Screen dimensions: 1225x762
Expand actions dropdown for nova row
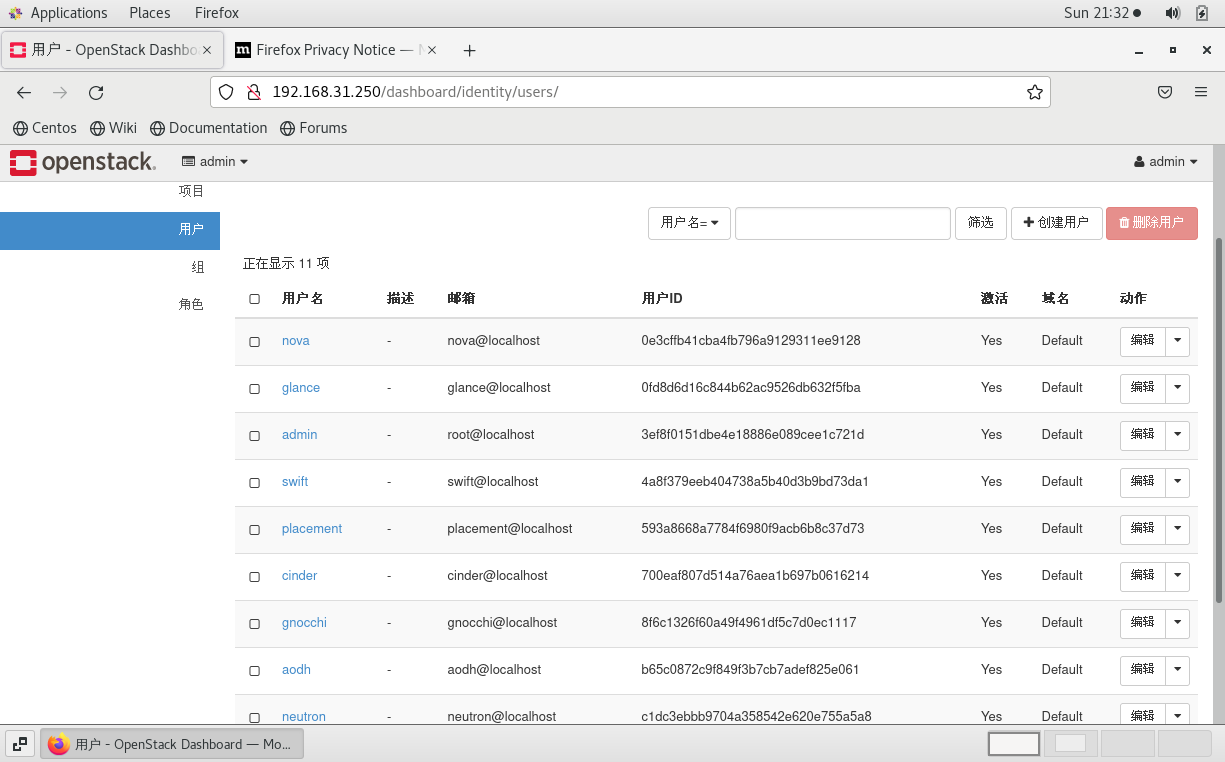1178,341
